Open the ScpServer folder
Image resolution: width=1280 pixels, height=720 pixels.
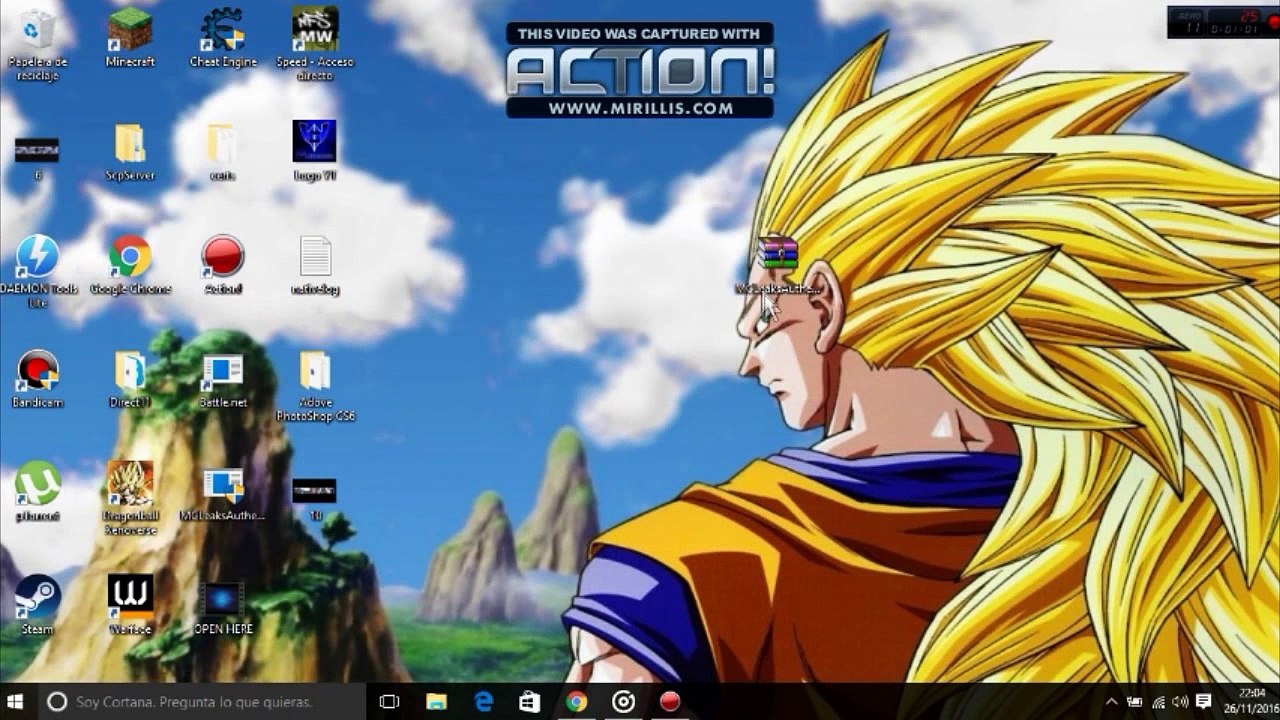point(130,152)
